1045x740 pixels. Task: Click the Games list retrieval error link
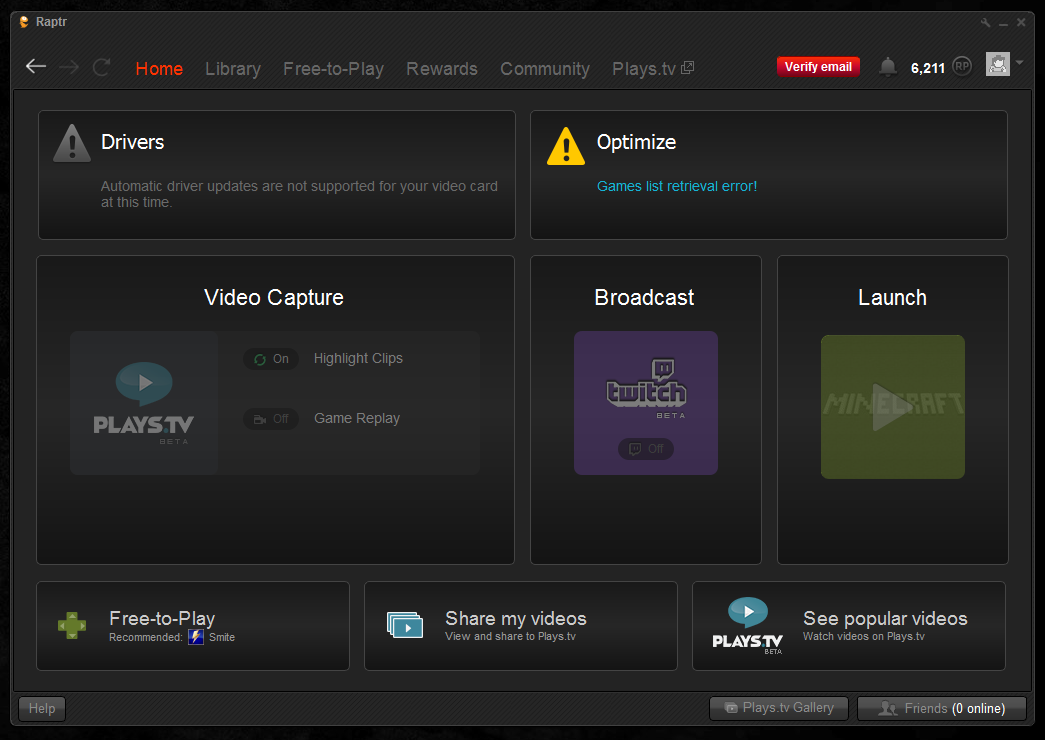coord(676,186)
